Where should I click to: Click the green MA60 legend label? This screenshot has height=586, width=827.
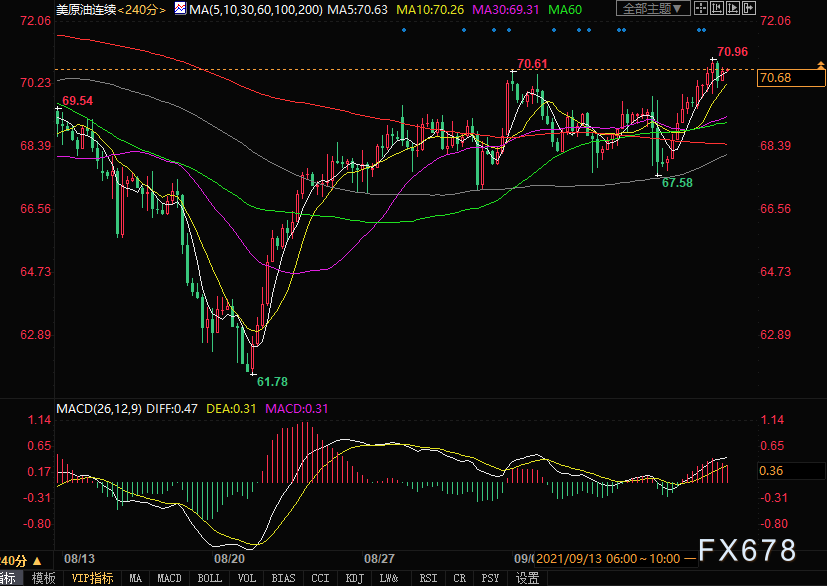(565, 9)
